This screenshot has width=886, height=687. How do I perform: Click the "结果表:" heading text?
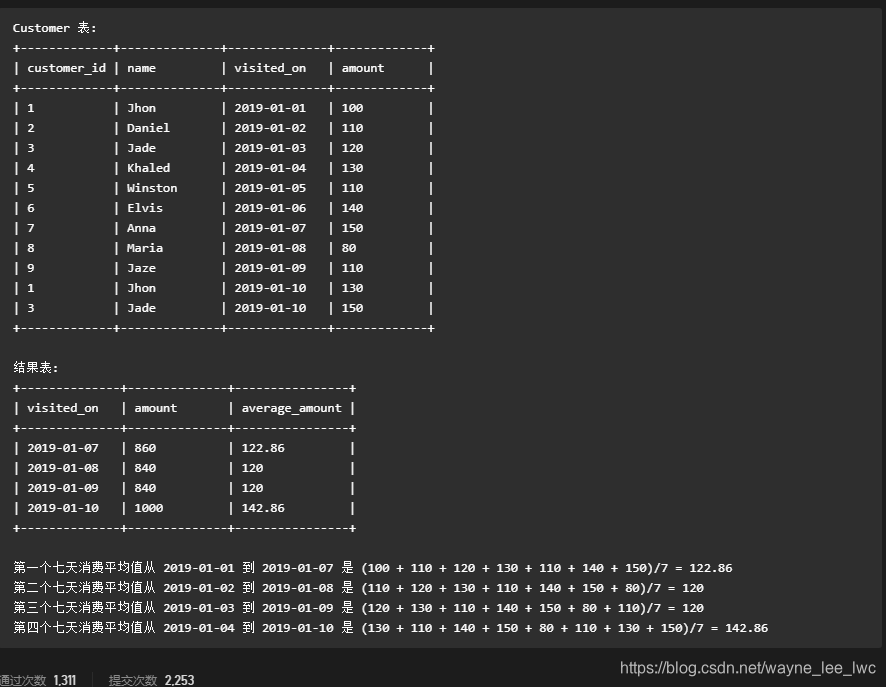pos(36,368)
